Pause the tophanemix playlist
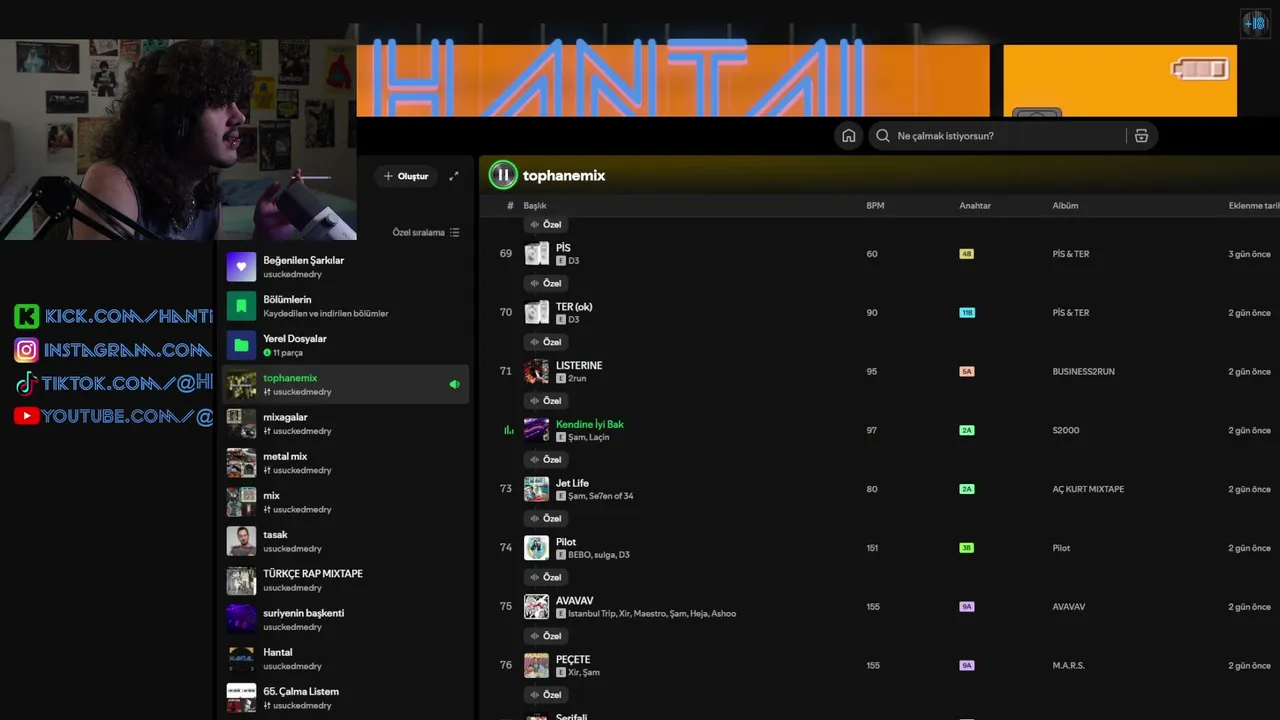 pos(503,175)
